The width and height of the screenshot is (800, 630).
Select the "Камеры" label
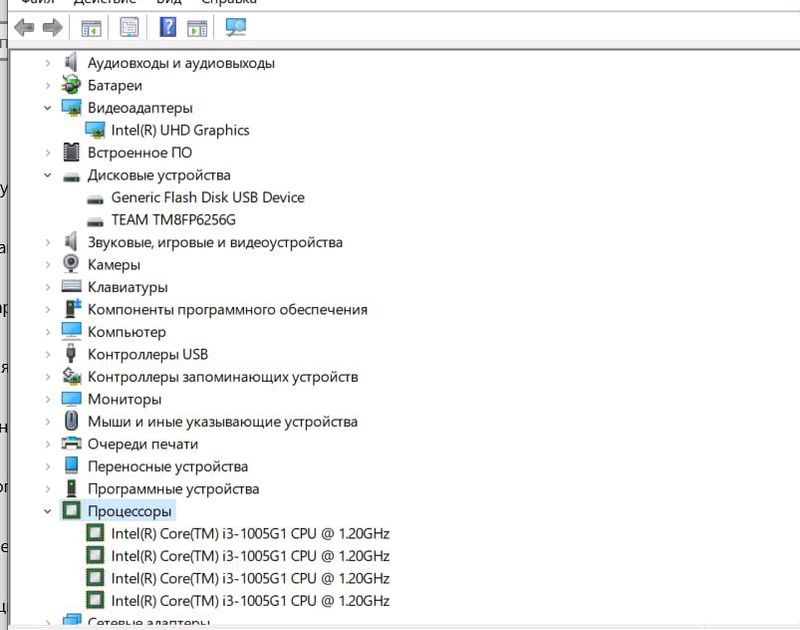coord(114,265)
